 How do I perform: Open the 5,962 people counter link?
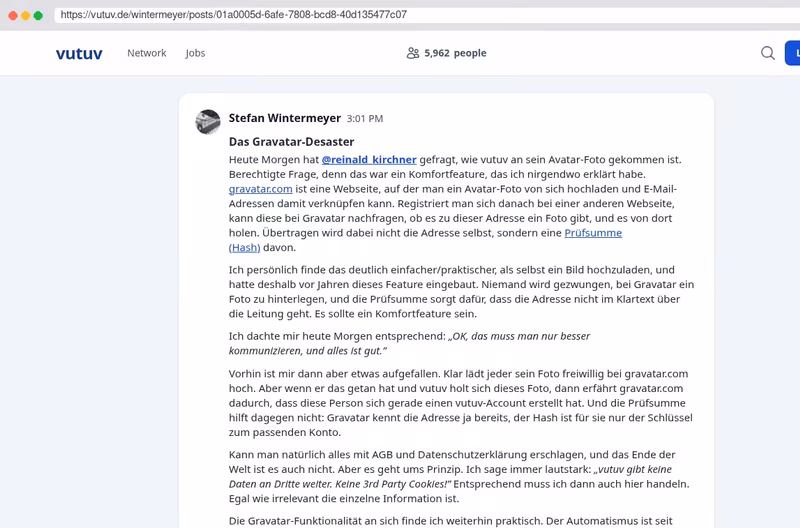coord(446,53)
